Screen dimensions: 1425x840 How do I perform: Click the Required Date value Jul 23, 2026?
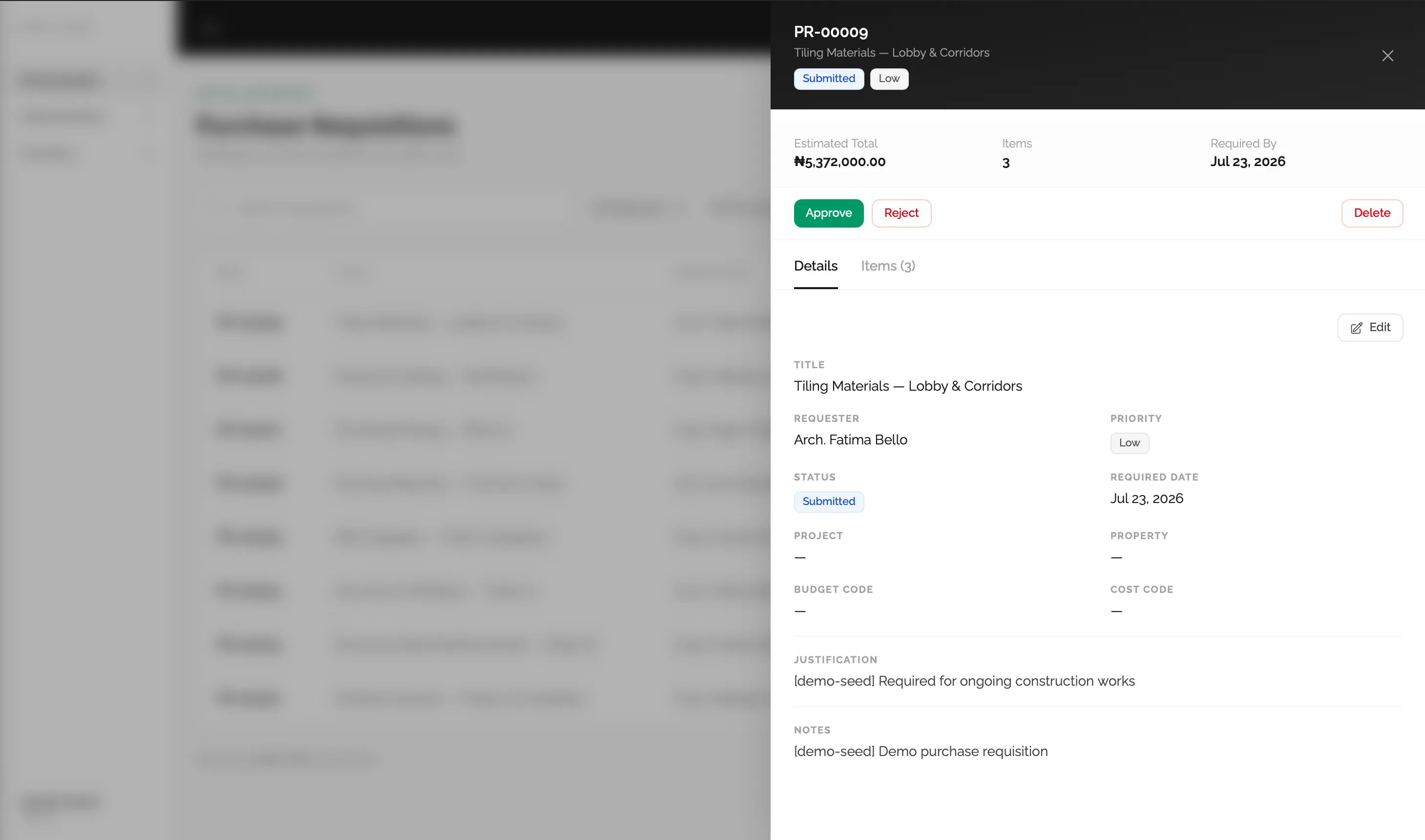1147,499
